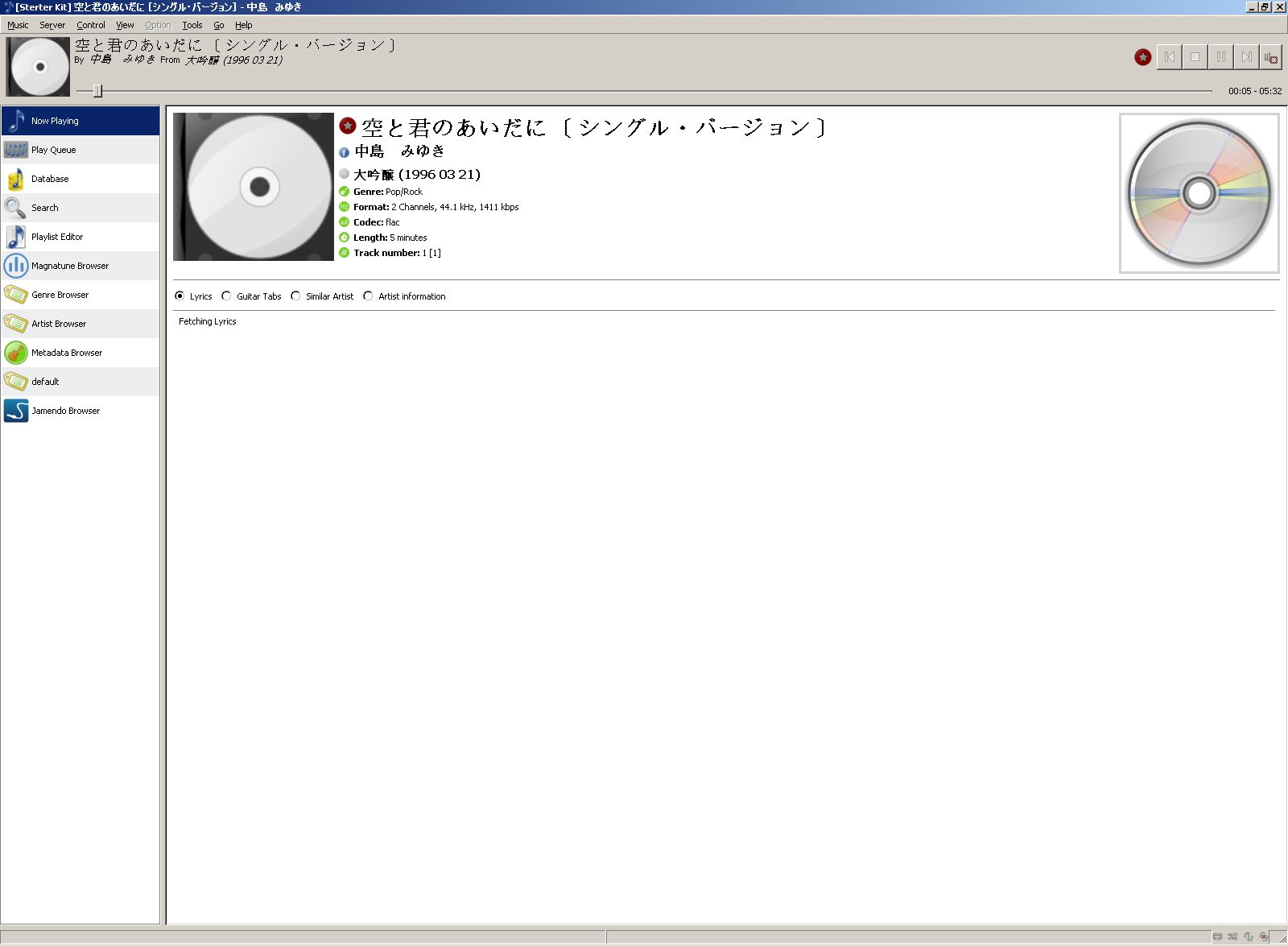Open the Tools menu

pyautogui.click(x=192, y=25)
